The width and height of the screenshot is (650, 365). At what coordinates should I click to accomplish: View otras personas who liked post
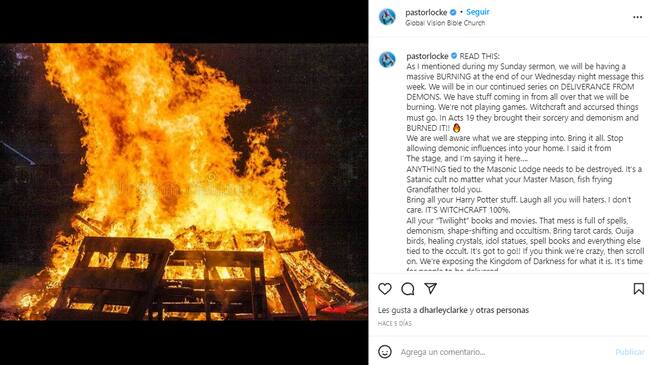coord(502,310)
